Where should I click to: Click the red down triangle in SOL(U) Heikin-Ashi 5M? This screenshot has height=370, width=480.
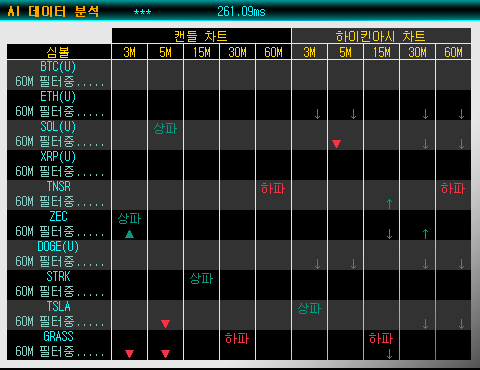[336, 144]
